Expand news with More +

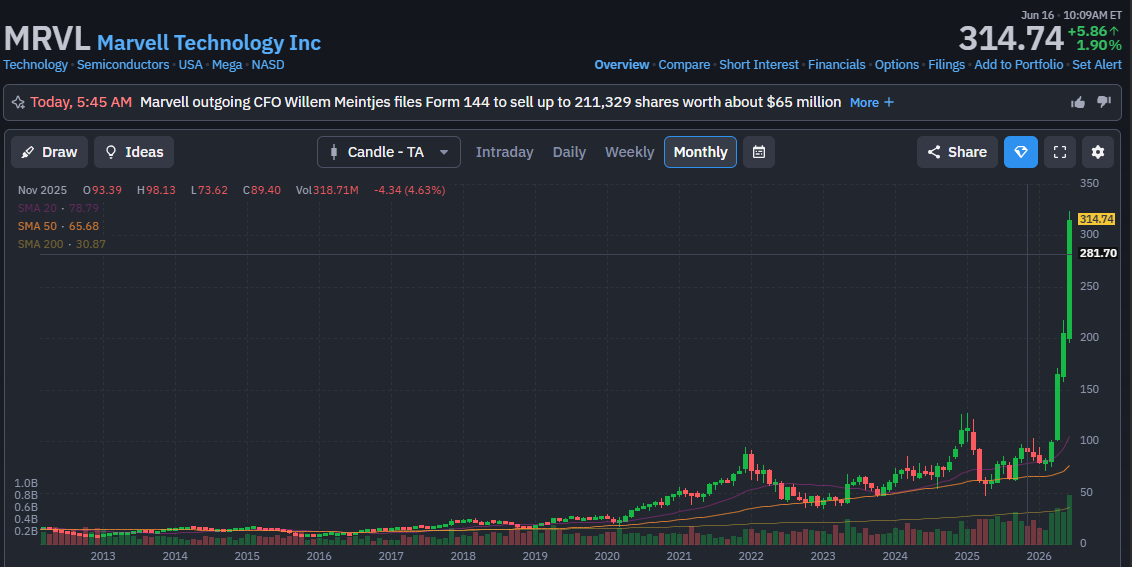coord(872,103)
